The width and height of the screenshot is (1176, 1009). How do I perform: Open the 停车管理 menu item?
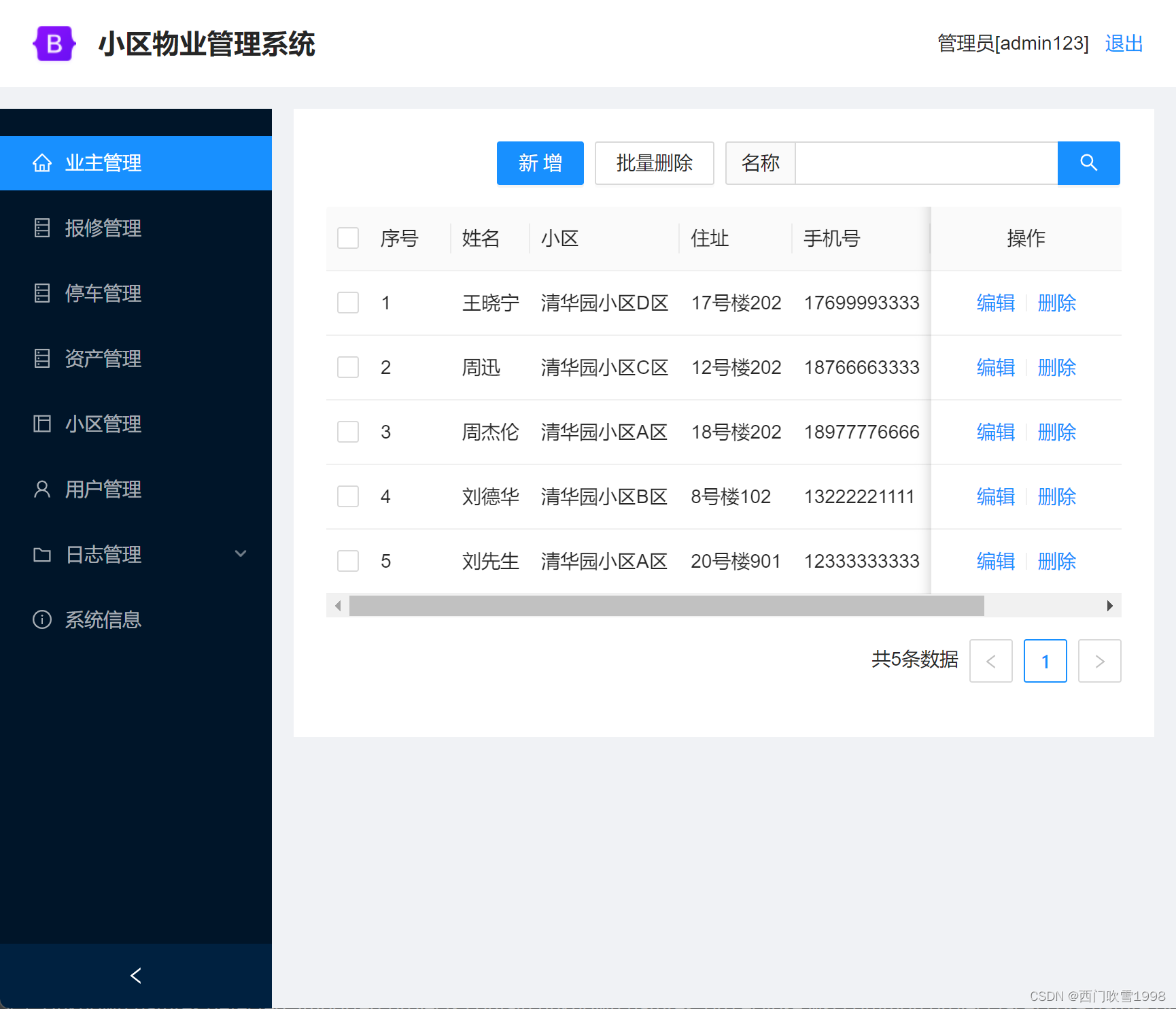[136, 293]
